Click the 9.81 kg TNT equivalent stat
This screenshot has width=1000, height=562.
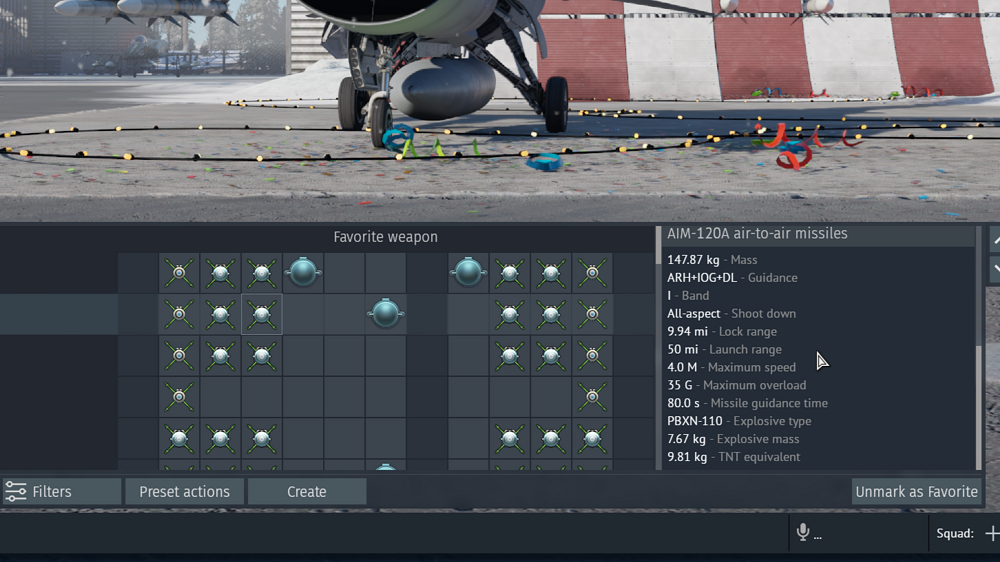733,457
